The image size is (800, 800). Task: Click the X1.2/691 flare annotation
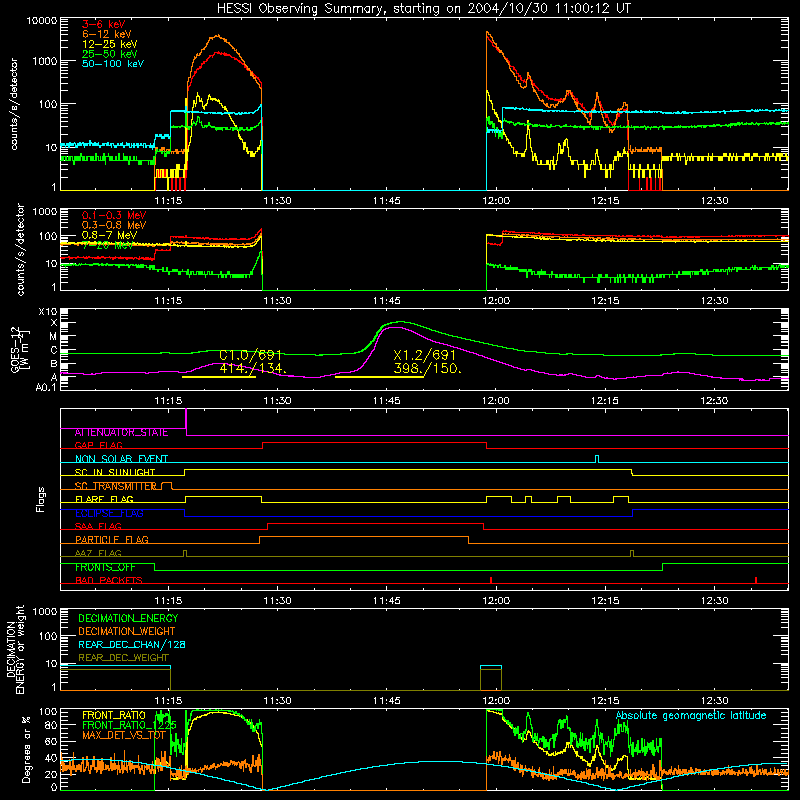point(424,355)
